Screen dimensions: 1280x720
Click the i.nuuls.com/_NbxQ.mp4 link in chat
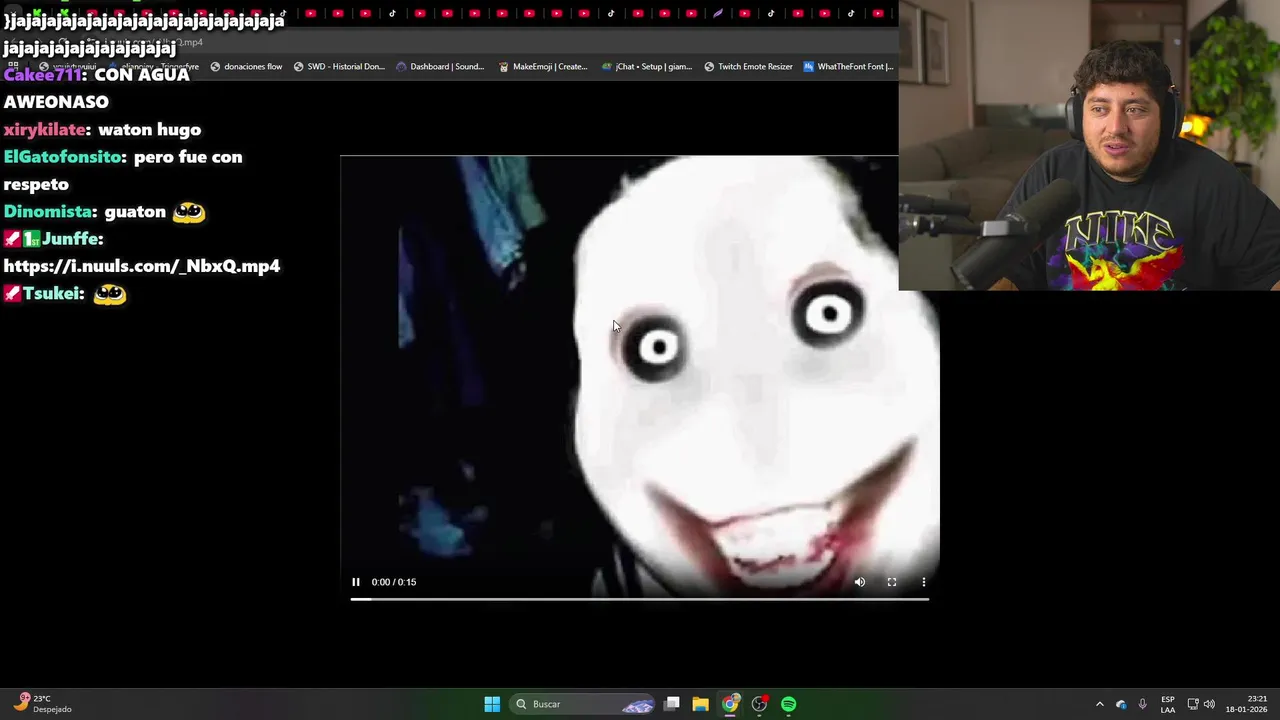[142, 266]
